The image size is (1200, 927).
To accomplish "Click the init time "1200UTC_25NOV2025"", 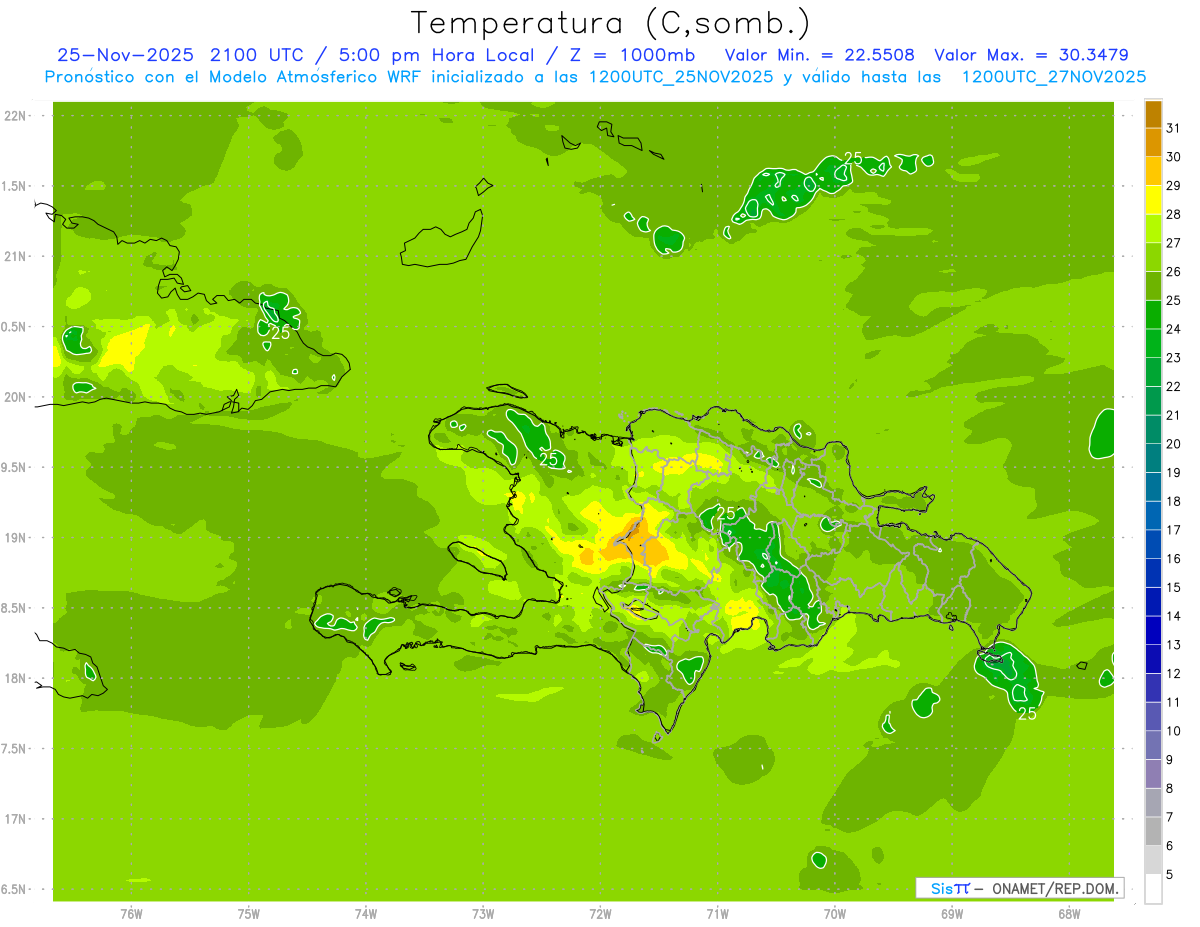I will [x=681, y=77].
